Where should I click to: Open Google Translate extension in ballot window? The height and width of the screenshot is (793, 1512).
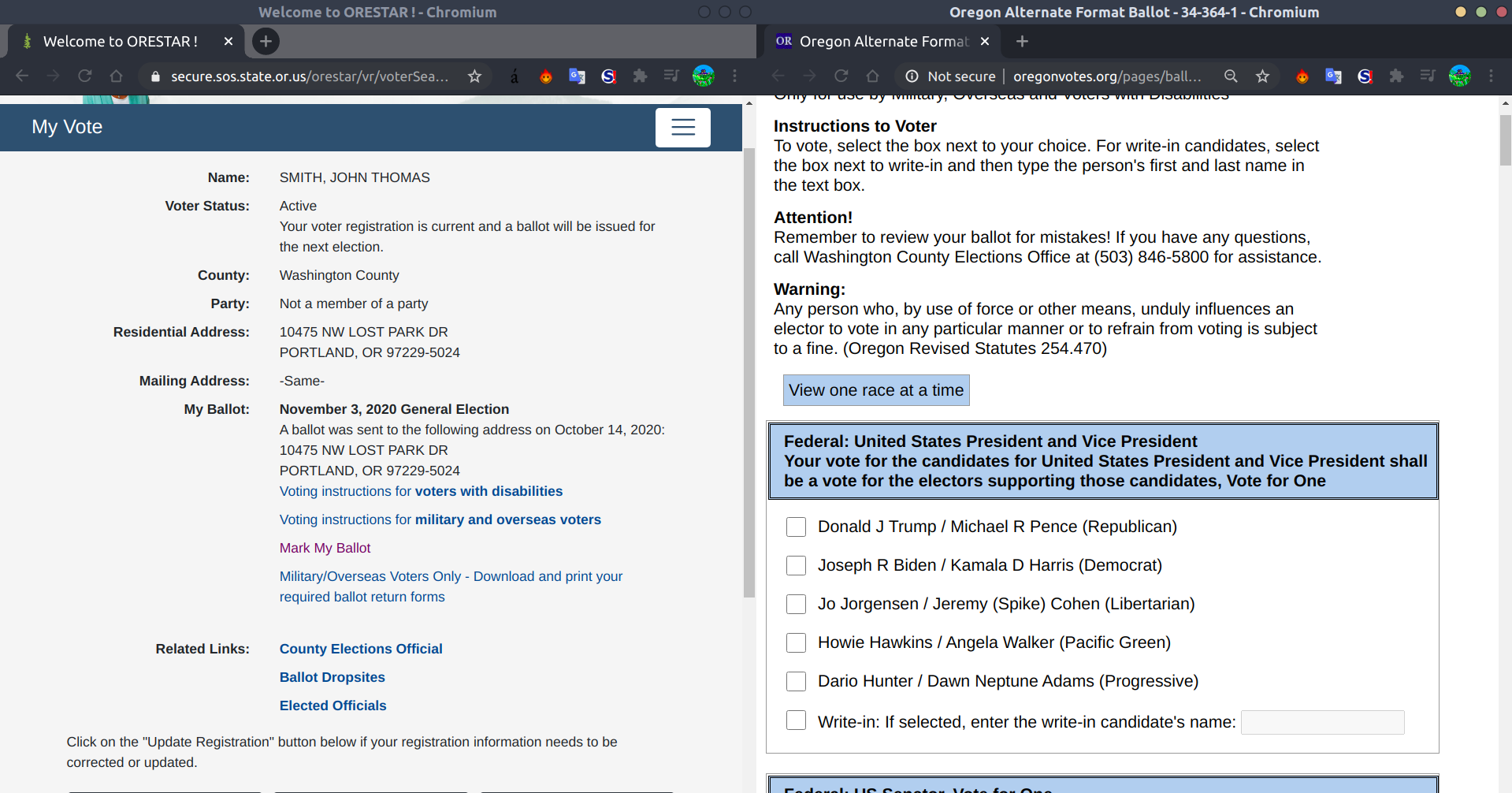[x=1333, y=76]
